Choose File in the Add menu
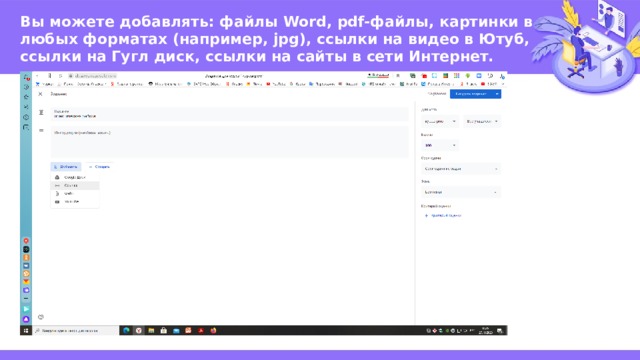 75,193
